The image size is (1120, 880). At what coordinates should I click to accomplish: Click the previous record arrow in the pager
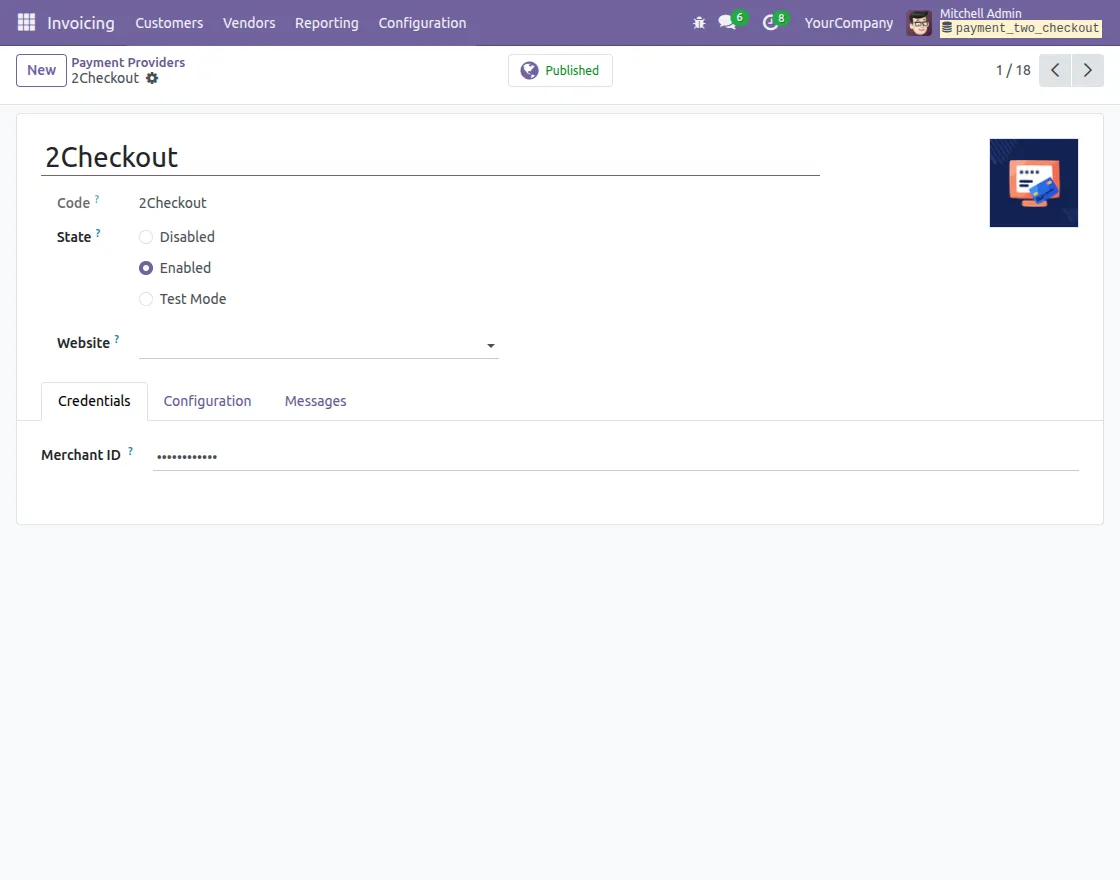click(1055, 70)
